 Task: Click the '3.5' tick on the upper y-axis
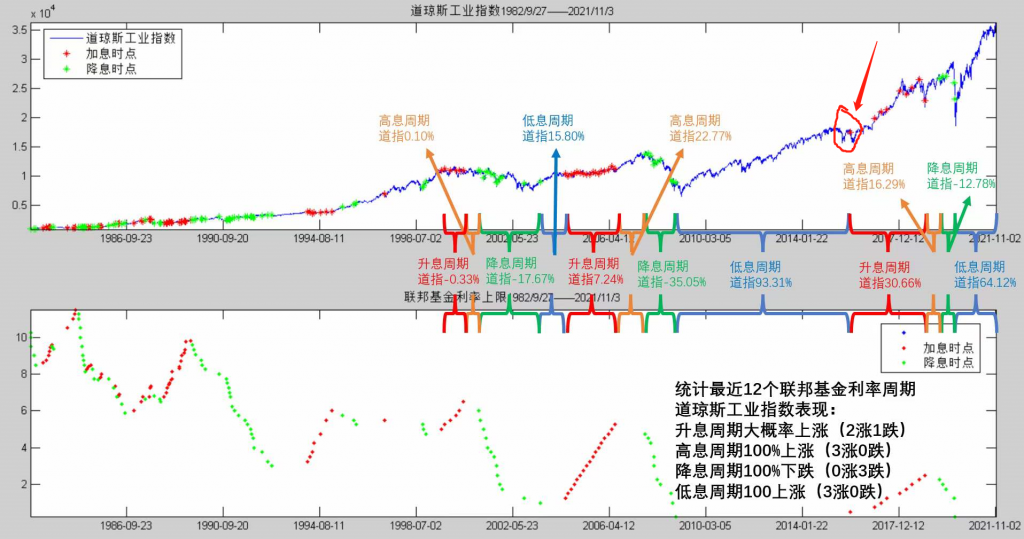[20, 30]
